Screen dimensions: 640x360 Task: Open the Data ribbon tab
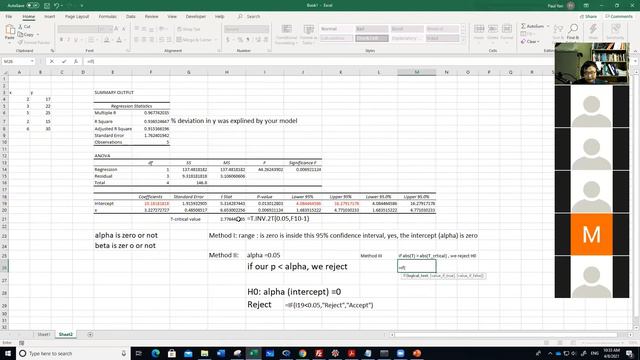click(x=131, y=17)
